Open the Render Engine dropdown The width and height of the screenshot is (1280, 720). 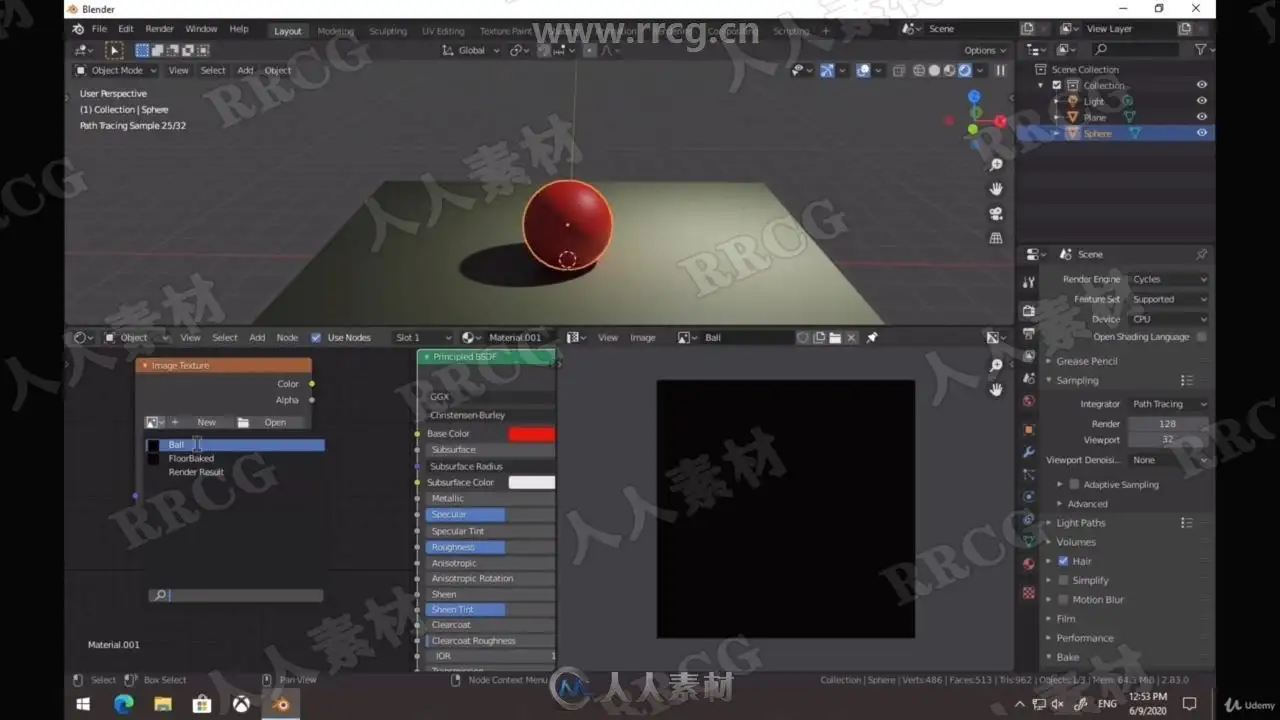click(1169, 280)
